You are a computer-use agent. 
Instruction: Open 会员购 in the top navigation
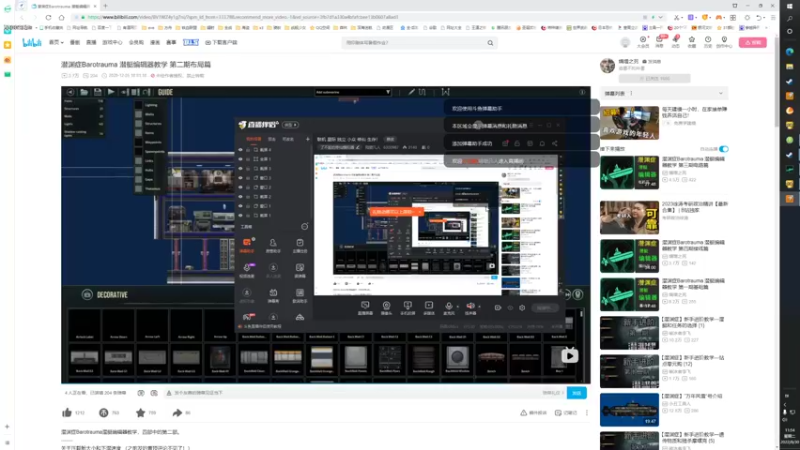pyautogui.click(x=136, y=43)
